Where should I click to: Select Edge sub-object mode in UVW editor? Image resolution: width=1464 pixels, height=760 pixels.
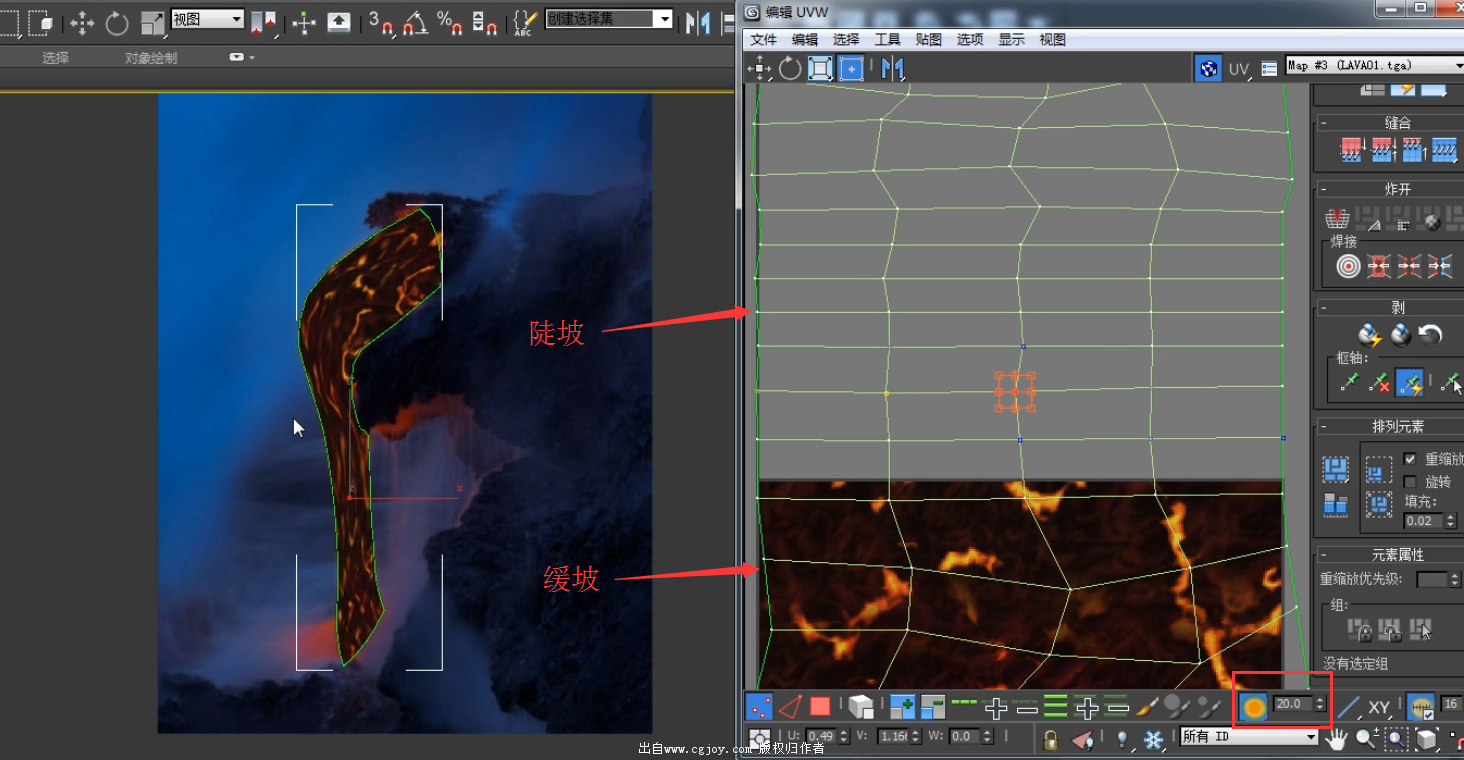click(x=789, y=707)
